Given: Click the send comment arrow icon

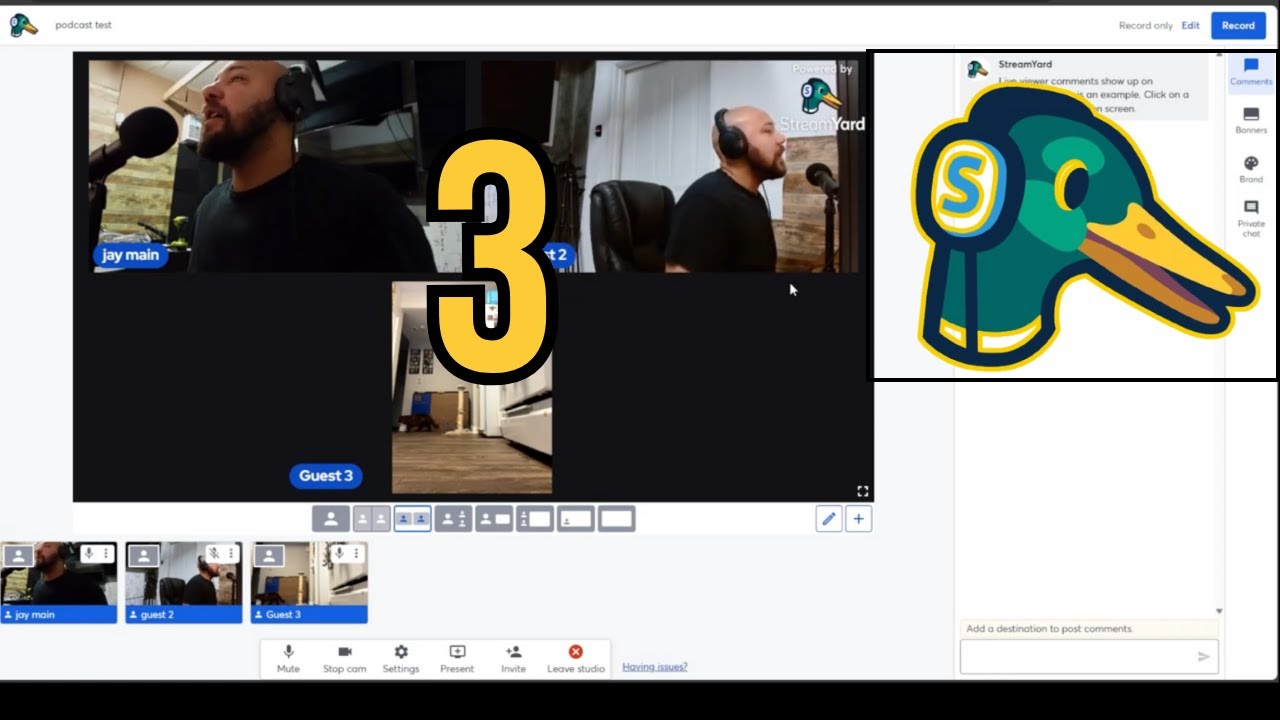Looking at the screenshot, I should (1204, 657).
